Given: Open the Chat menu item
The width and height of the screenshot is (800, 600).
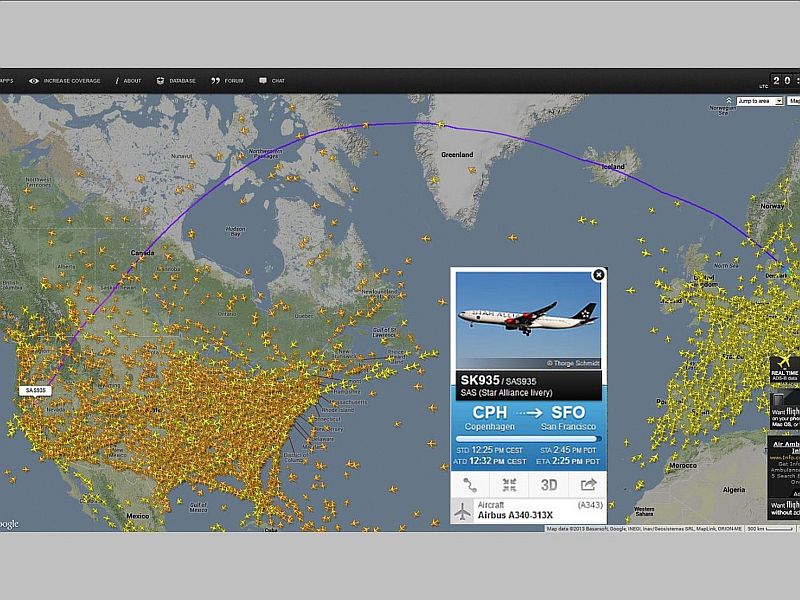Looking at the screenshot, I should (x=272, y=80).
